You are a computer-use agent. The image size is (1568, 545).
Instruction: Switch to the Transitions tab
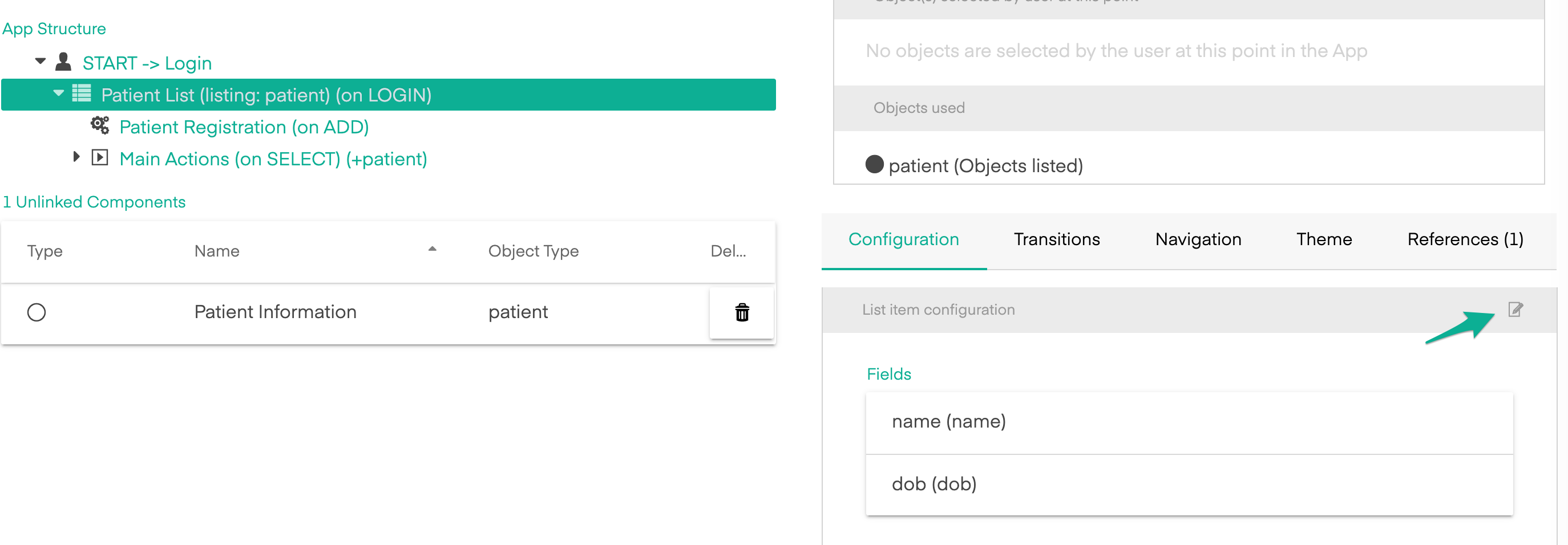tap(1057, 239)
